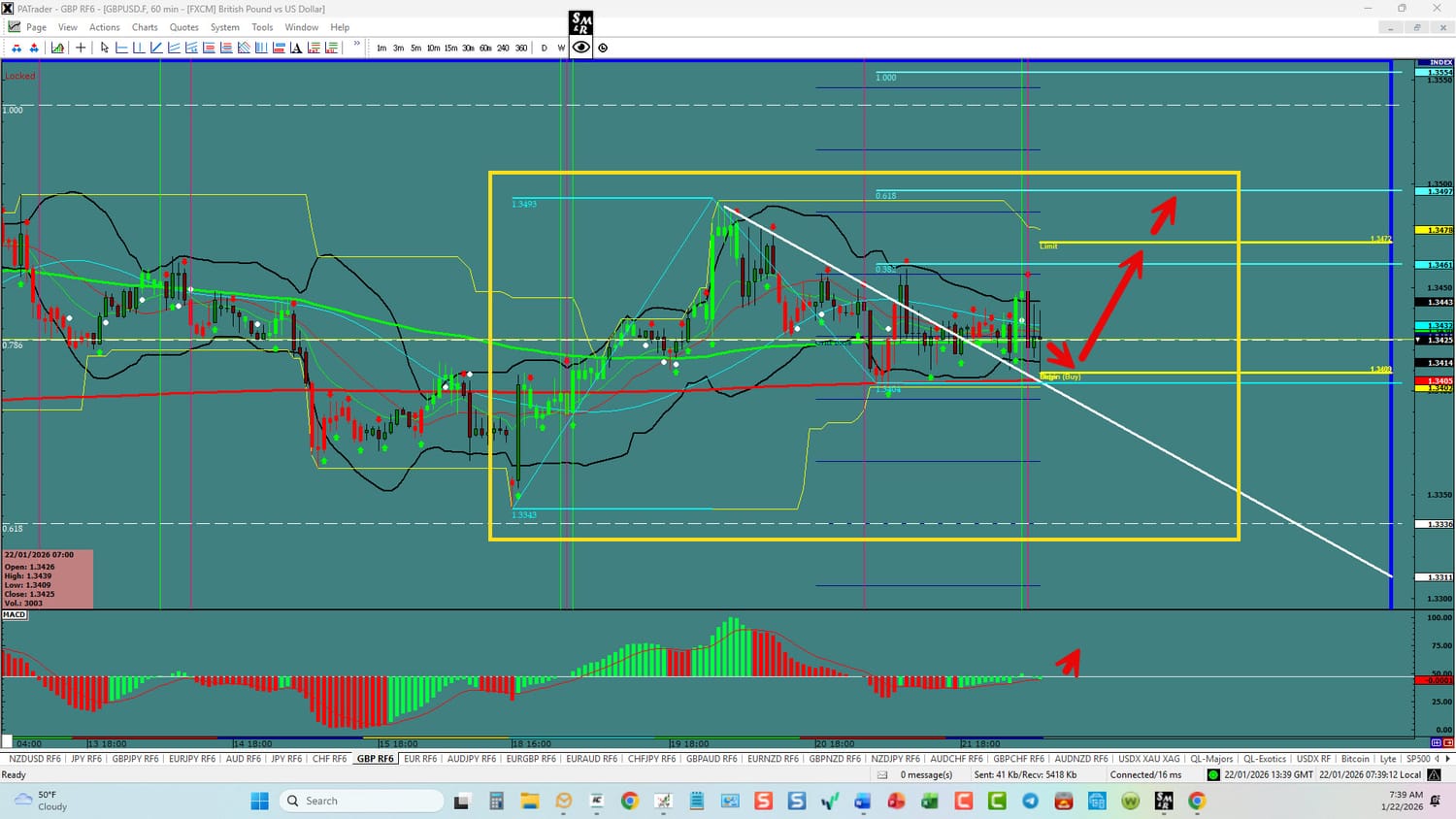1456x819 pixels.
Task: Open File Explorer from the taskbar
Action: coord(529,801)
